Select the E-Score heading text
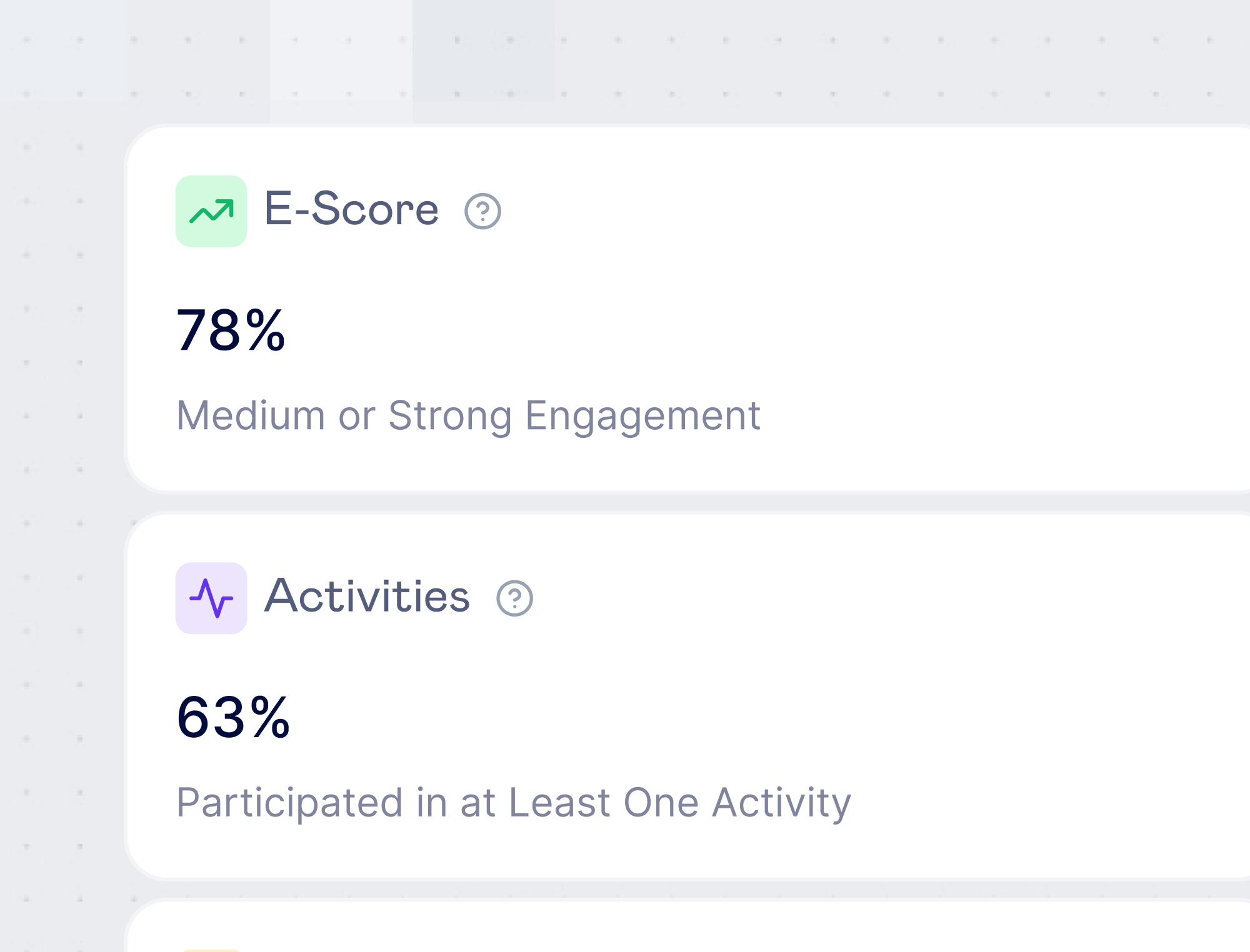The image size is (1250, 952). pos(351,209)
